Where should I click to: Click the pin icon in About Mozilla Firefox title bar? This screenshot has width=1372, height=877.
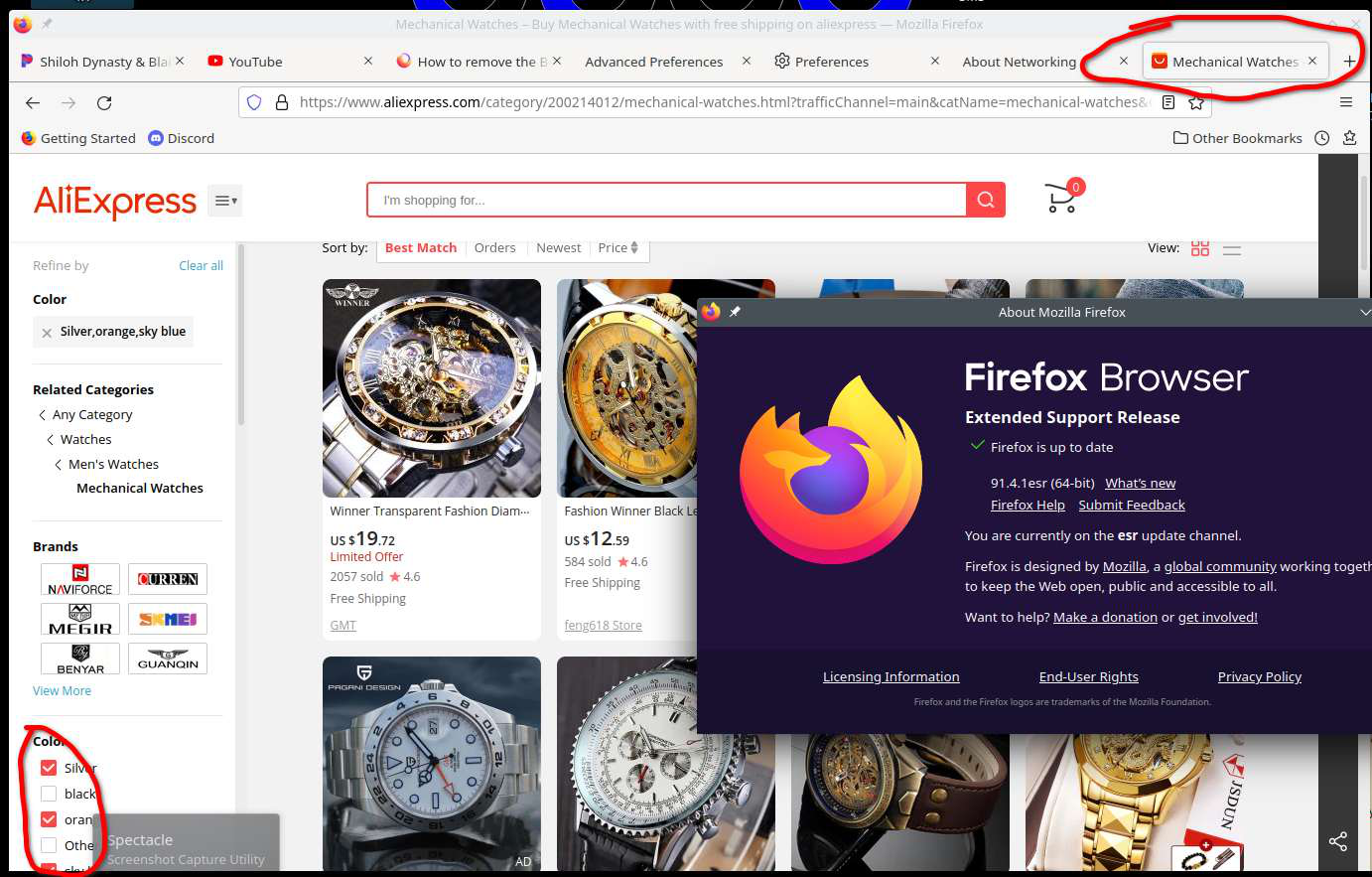(735, 312)
